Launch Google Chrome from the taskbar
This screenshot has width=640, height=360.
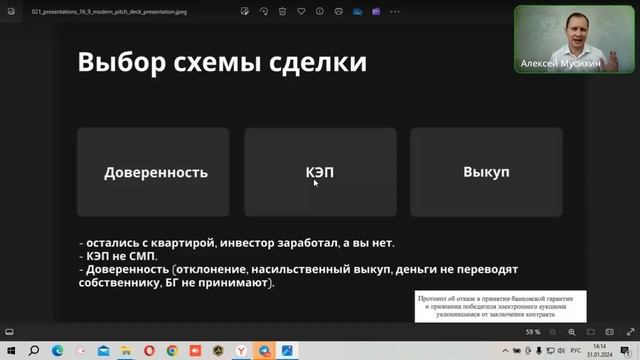pos(172,351)
